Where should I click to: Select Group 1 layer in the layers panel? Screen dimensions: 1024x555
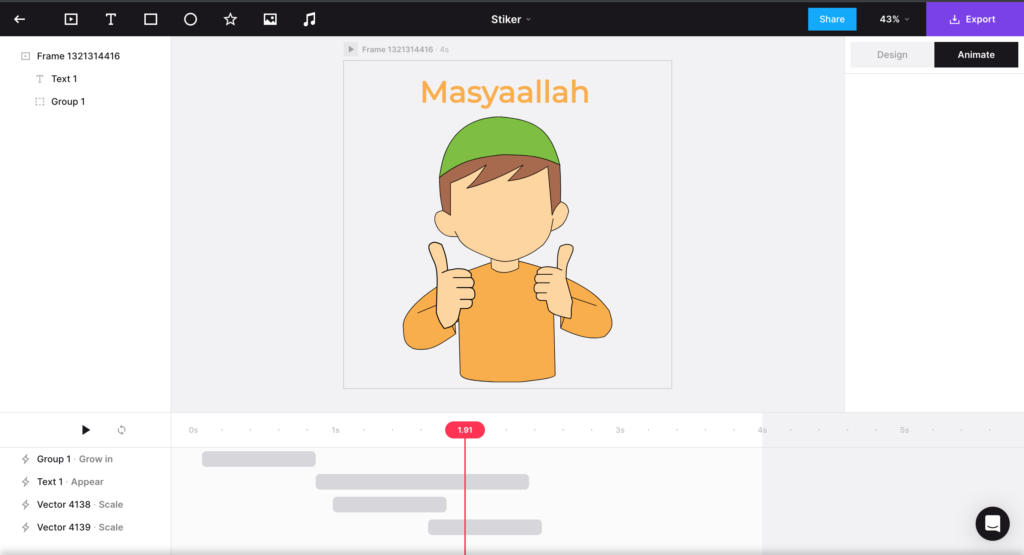click(68, 102)
